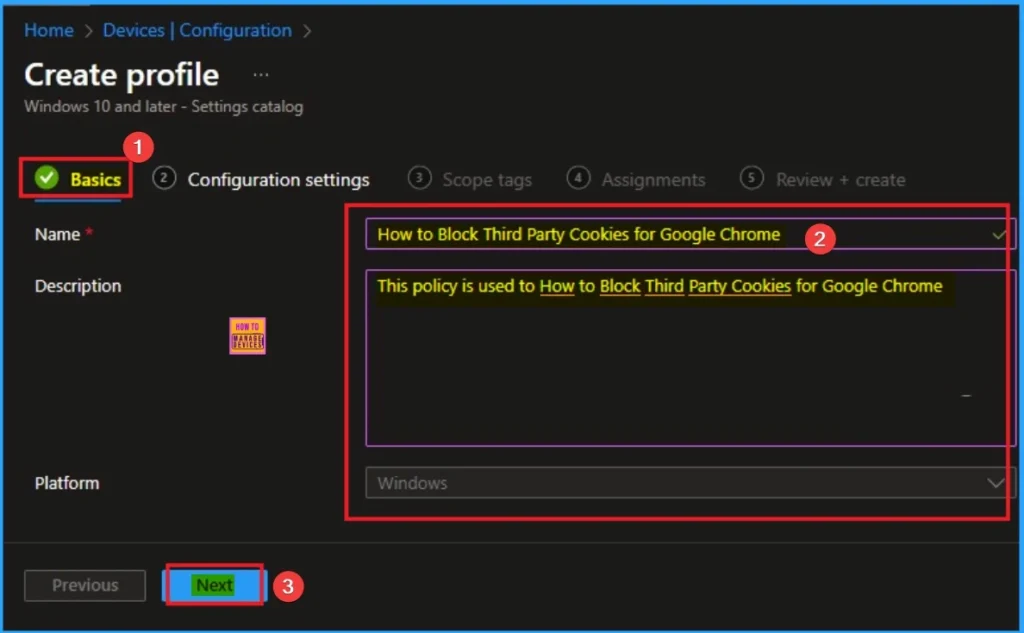Open the ellipsis menu beside Create profile
Screen dimensions: 1024x633
pyautogui.click(x=261, y=74)
